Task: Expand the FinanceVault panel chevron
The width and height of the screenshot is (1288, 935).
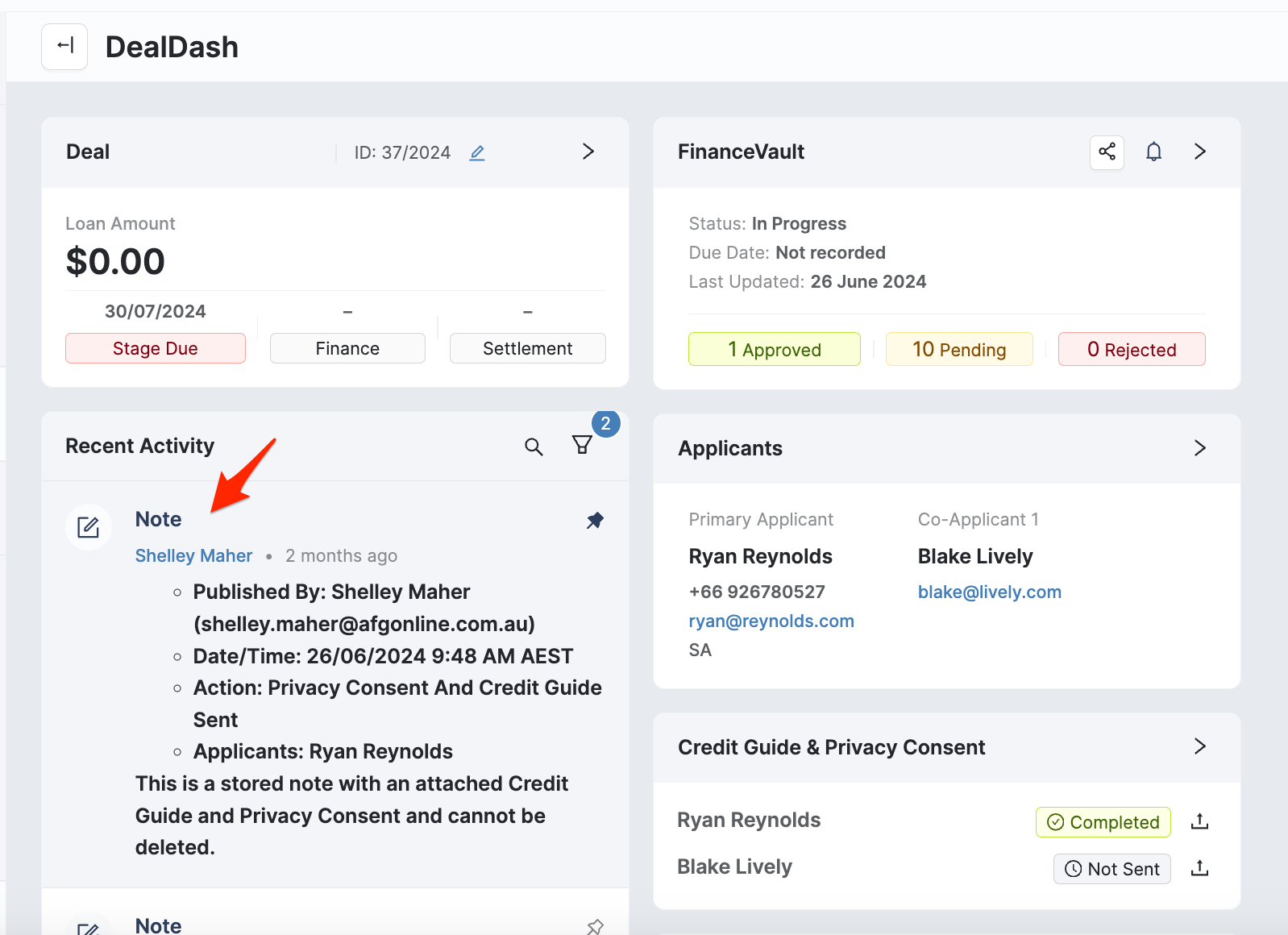Action: 1199,152
